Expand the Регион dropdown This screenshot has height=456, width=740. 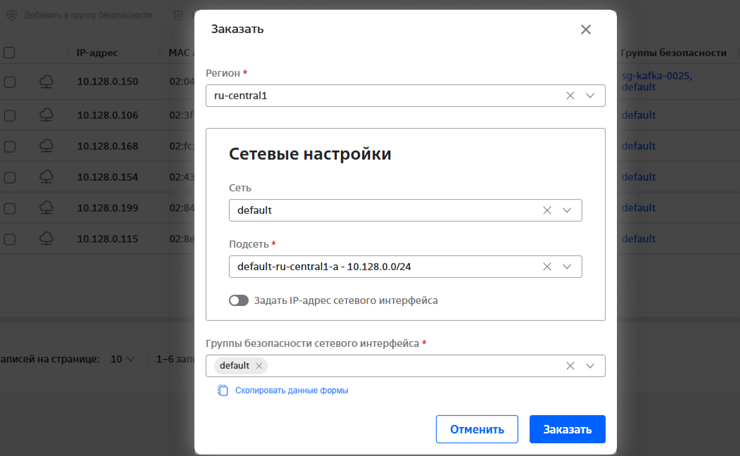coord(590,96)
